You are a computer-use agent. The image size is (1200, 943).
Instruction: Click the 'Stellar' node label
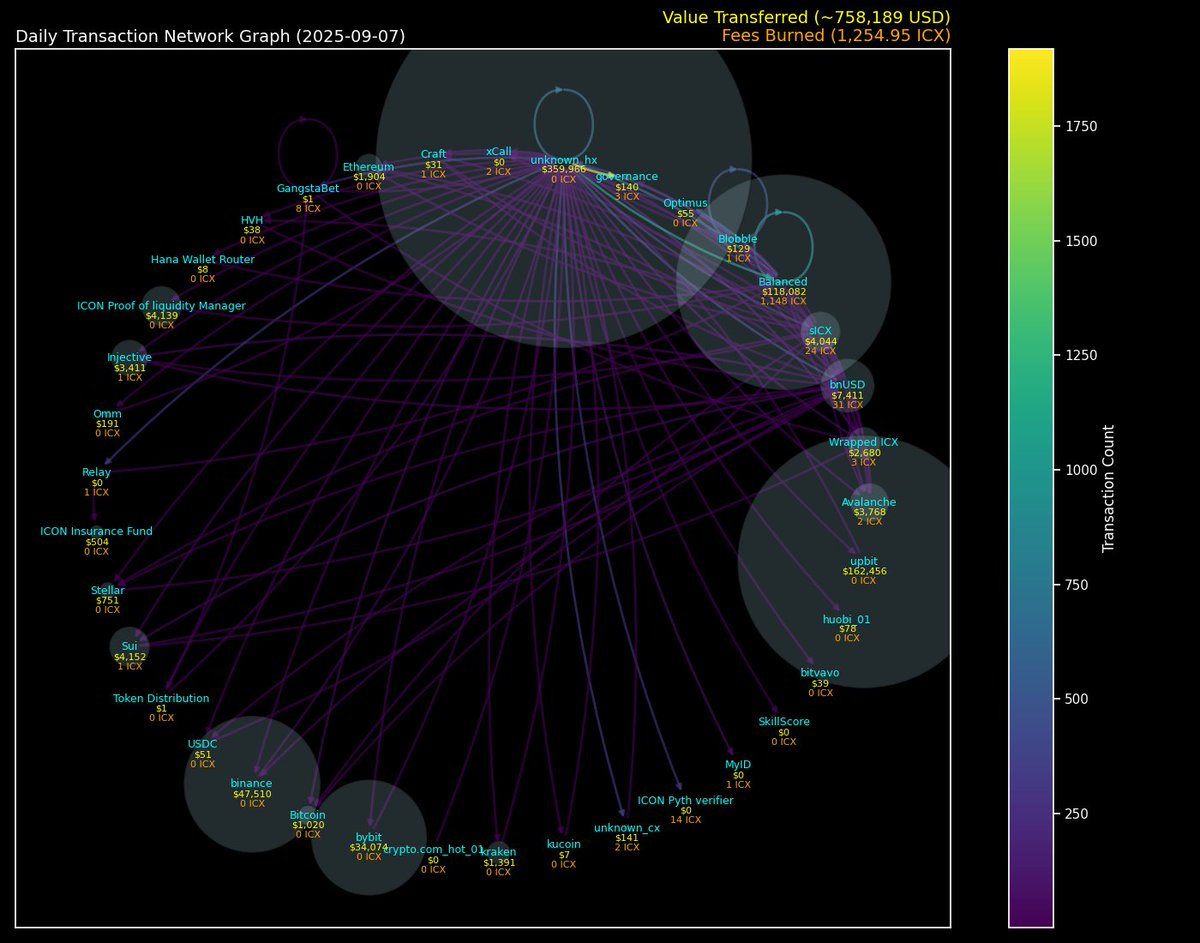pyautogui.click(x=107, y=590)
